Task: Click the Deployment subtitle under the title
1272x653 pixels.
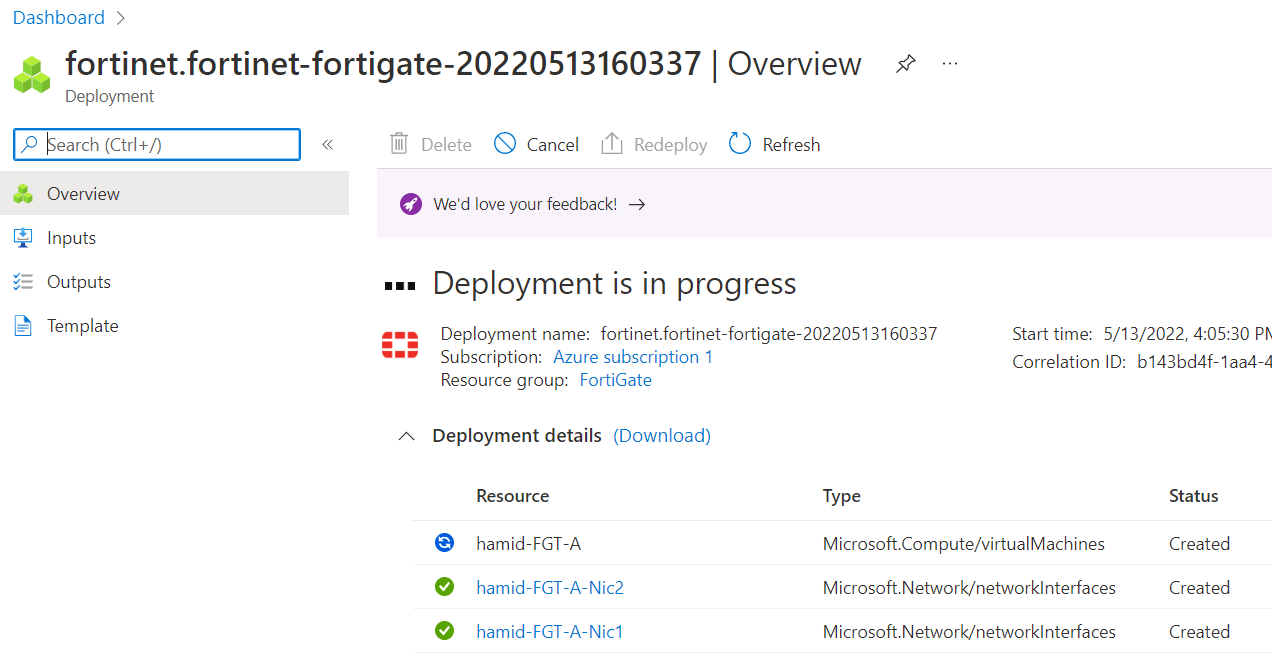Action: pyautogui.click(x=110, y=97)
